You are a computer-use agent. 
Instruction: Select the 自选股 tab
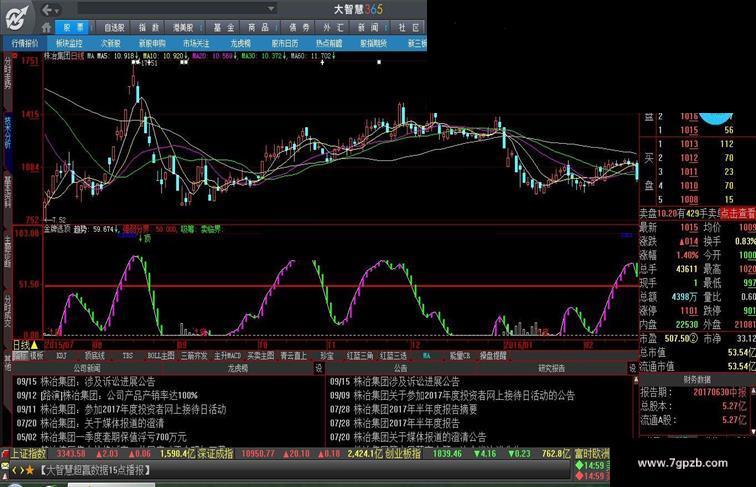point(114,27)
